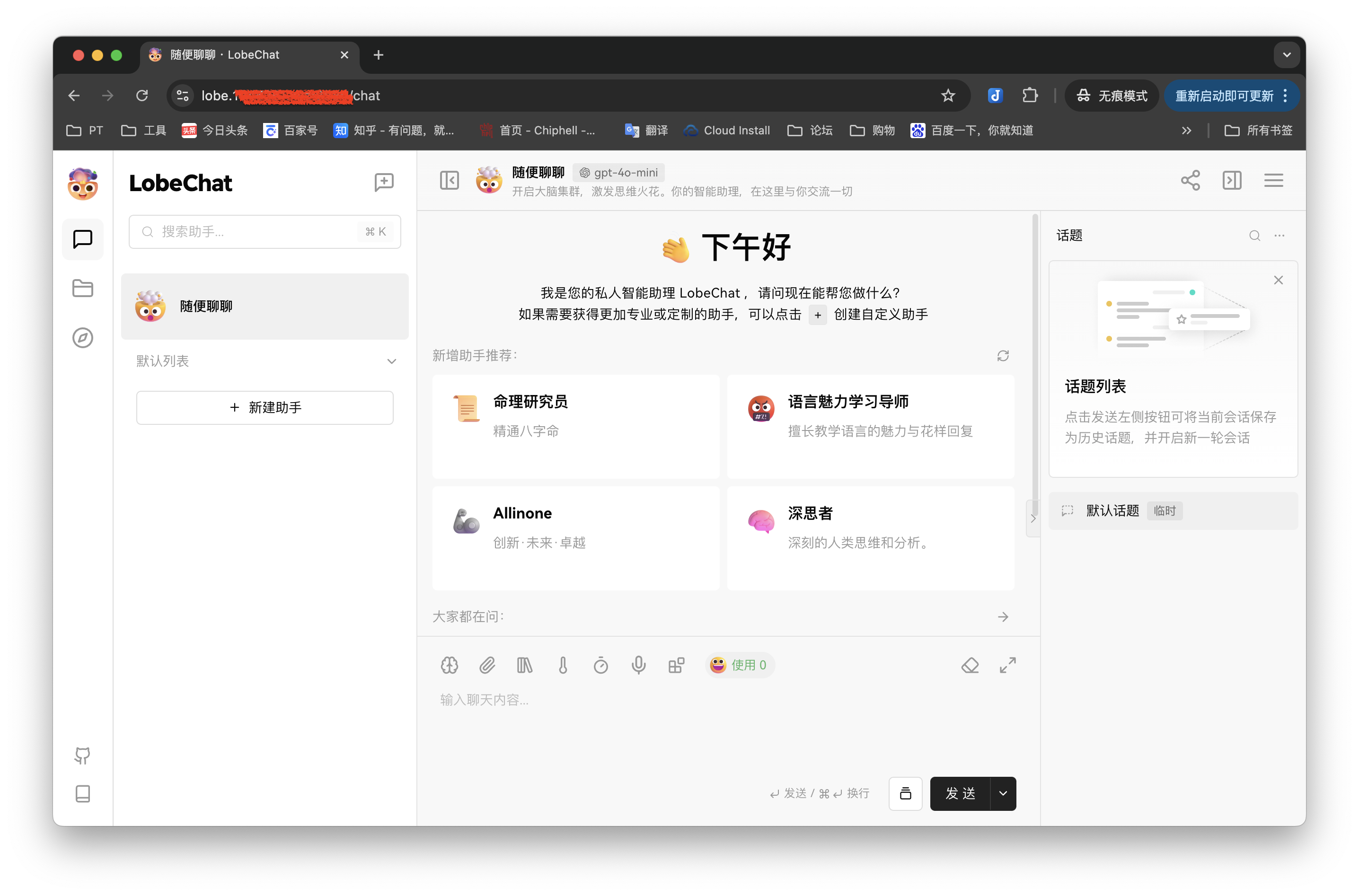1359x896 pixels.
Task: Click the inline + create assistant button
Action: (x=817, y=315)
